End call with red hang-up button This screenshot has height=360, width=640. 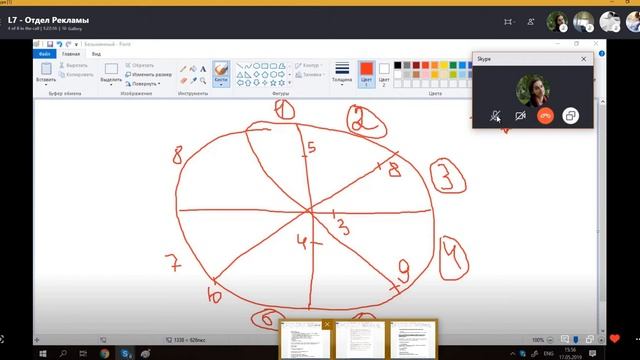pyautogui.click(x=545, y=116)
